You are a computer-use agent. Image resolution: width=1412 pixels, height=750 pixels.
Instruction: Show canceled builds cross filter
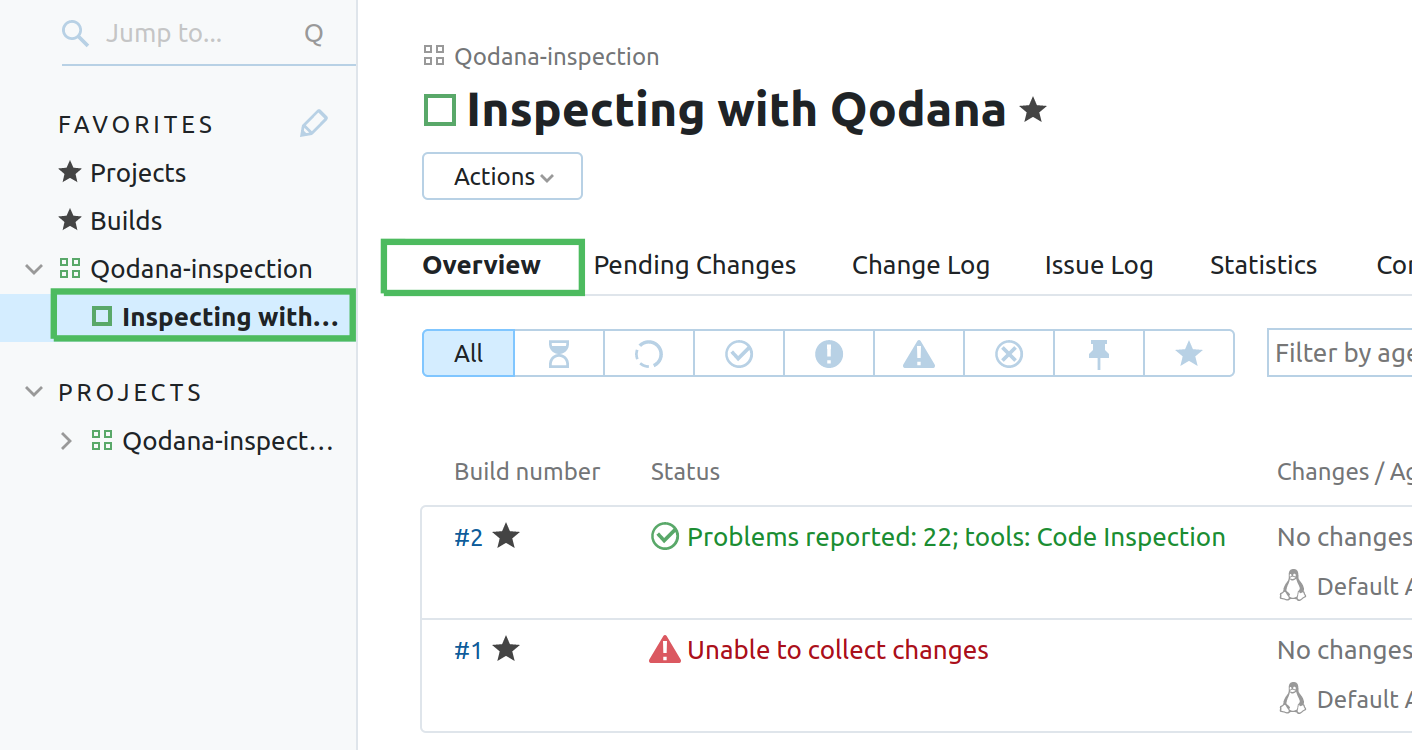click(x=1009, y=354)
